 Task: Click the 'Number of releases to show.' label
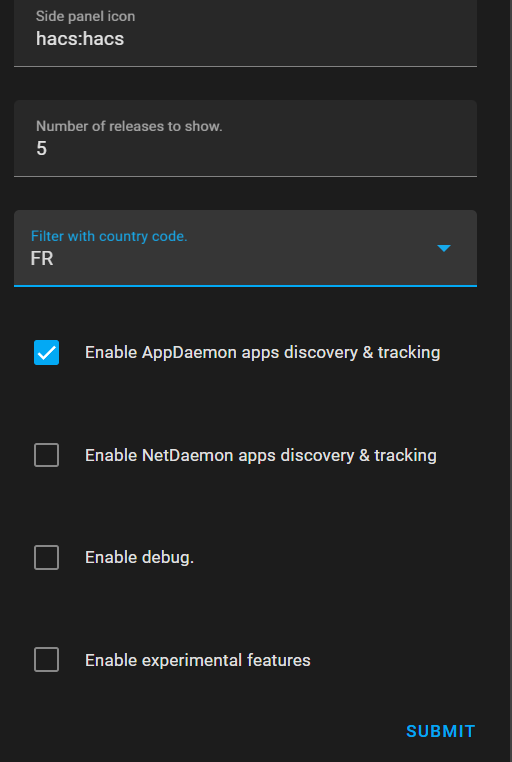click(x=129, y=126)
